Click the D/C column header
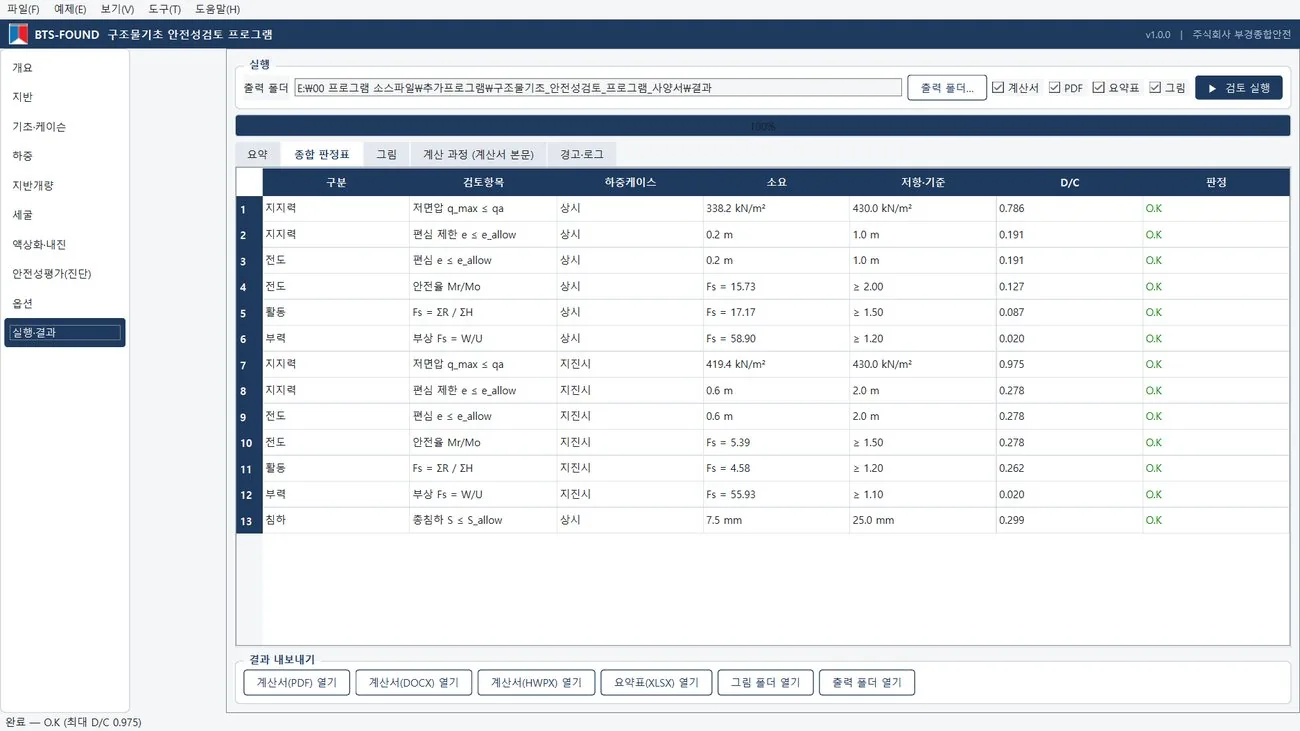 [x=1069, y=182]
